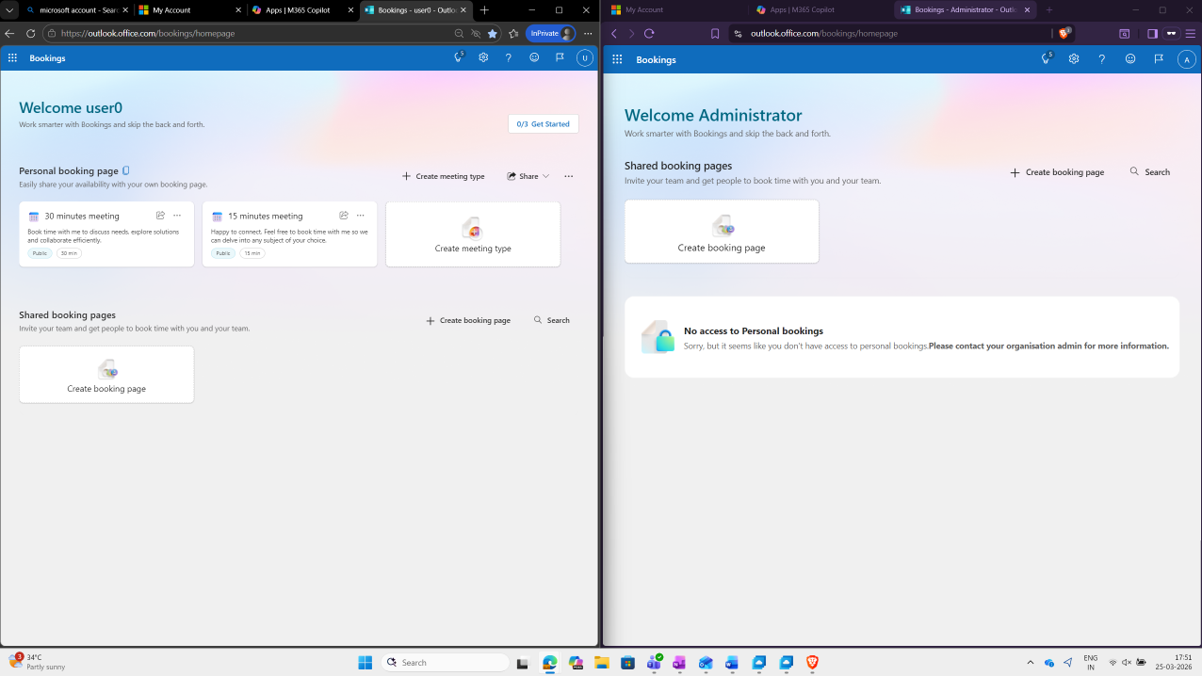This screenshot has width=1202, height=676.
Task: Reload the page in Brave browser
Action: [x=649, y=33]
